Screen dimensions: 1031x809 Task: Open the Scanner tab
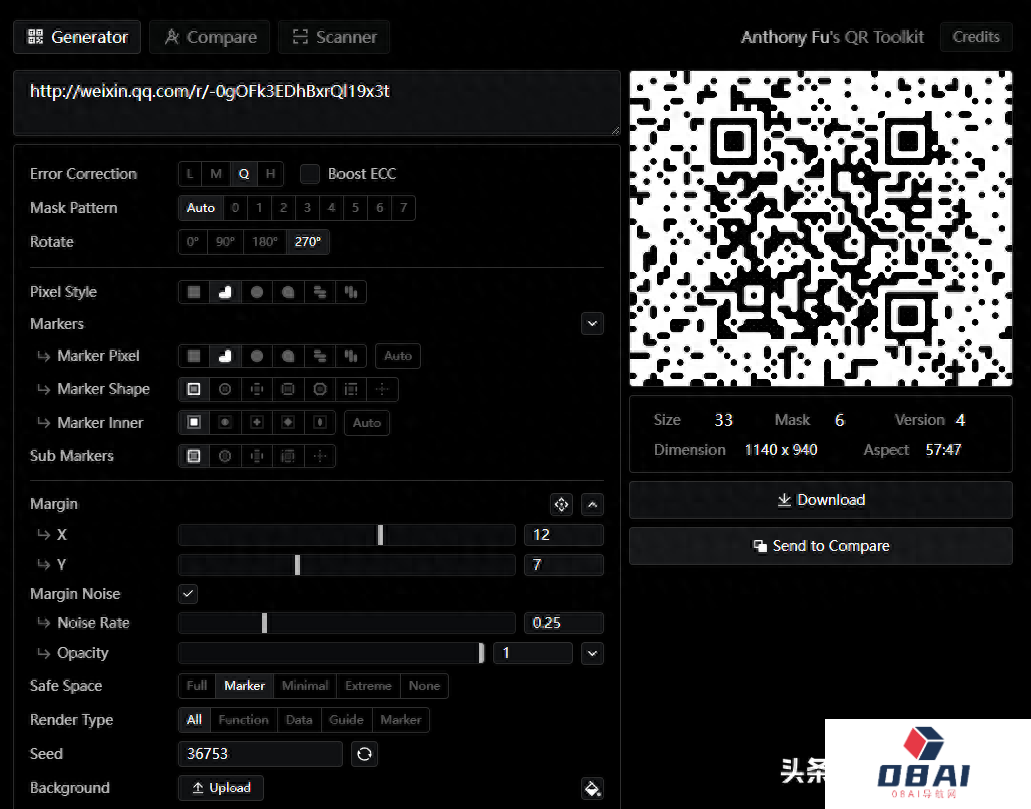point(334,37)
